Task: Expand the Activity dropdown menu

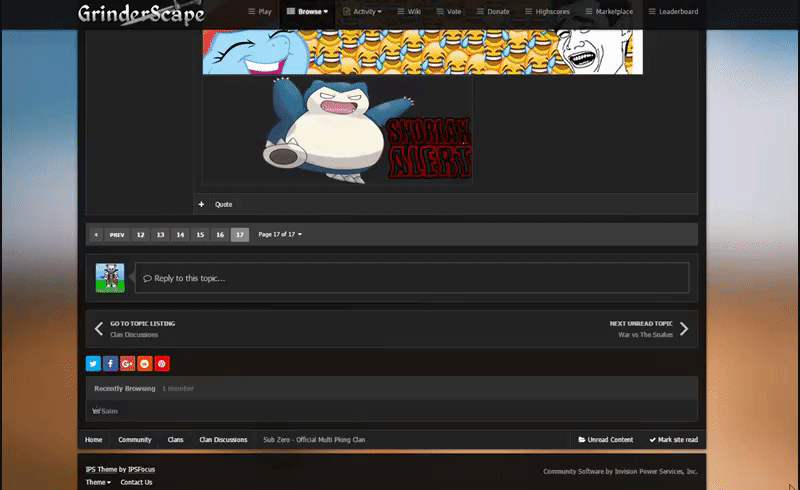Action: 362,12
